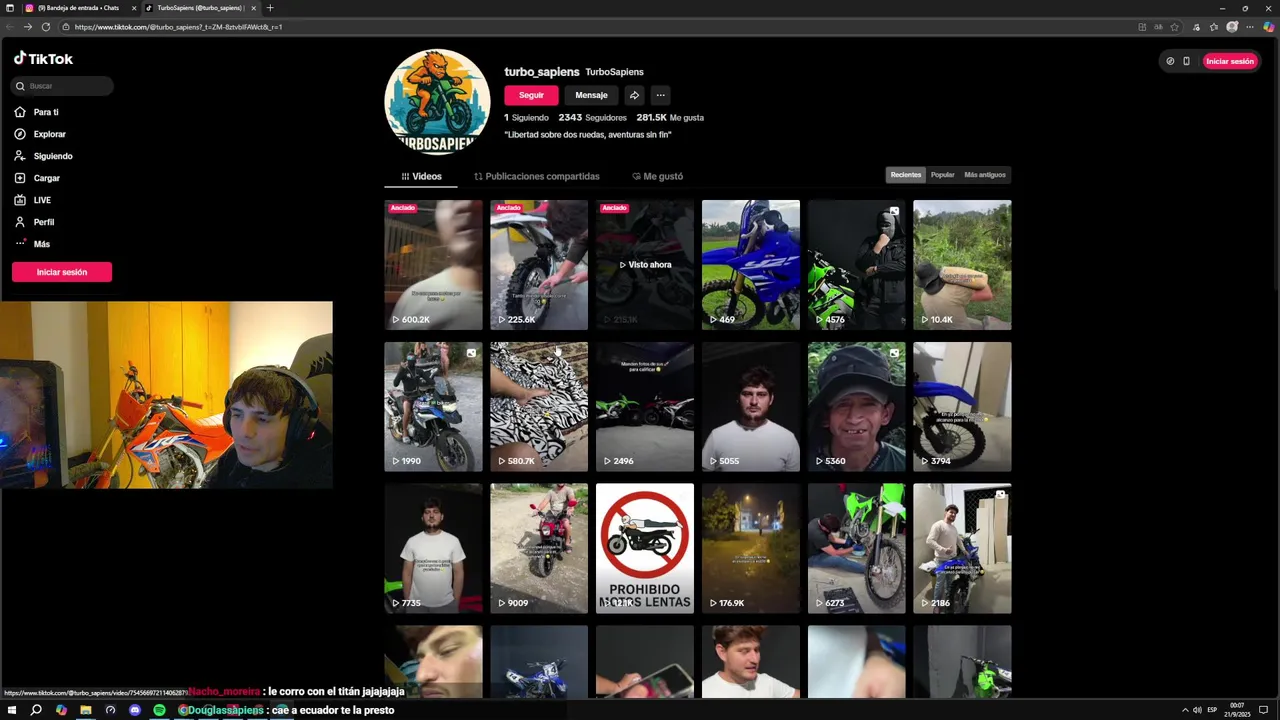Click the round icon left of phone icon
The width and height of the screenshot is (1280, 720).
[x=1170, y=61]
